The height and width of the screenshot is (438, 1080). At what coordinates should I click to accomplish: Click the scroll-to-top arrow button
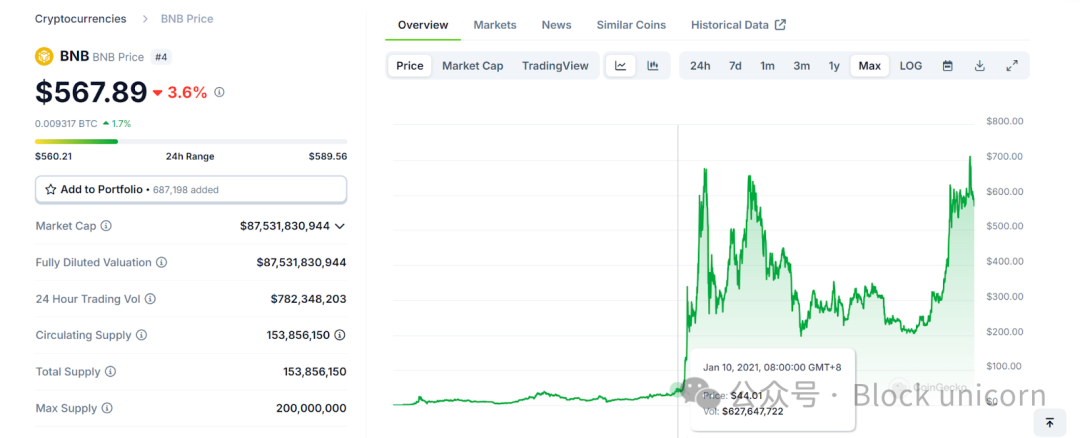[1050, 423]
